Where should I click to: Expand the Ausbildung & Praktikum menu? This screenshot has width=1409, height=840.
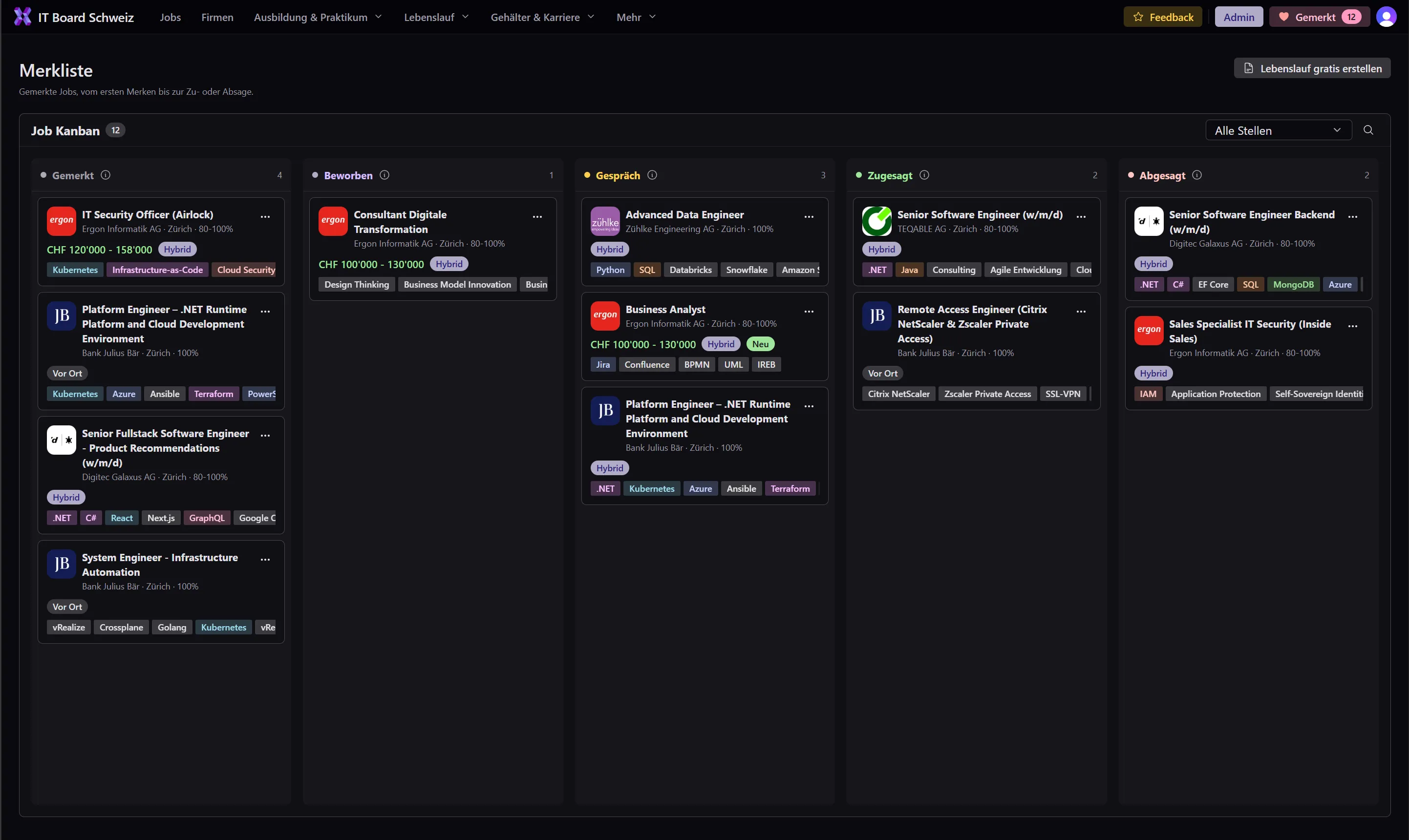click(x=318, y=17)
